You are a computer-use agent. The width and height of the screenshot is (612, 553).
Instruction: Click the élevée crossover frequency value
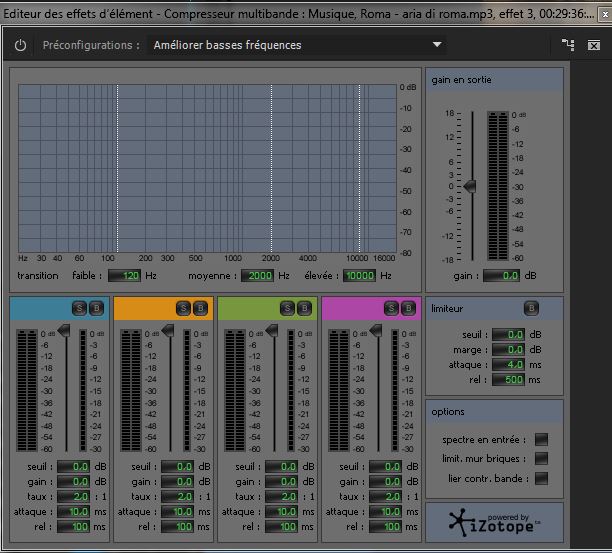pos(359,276)
